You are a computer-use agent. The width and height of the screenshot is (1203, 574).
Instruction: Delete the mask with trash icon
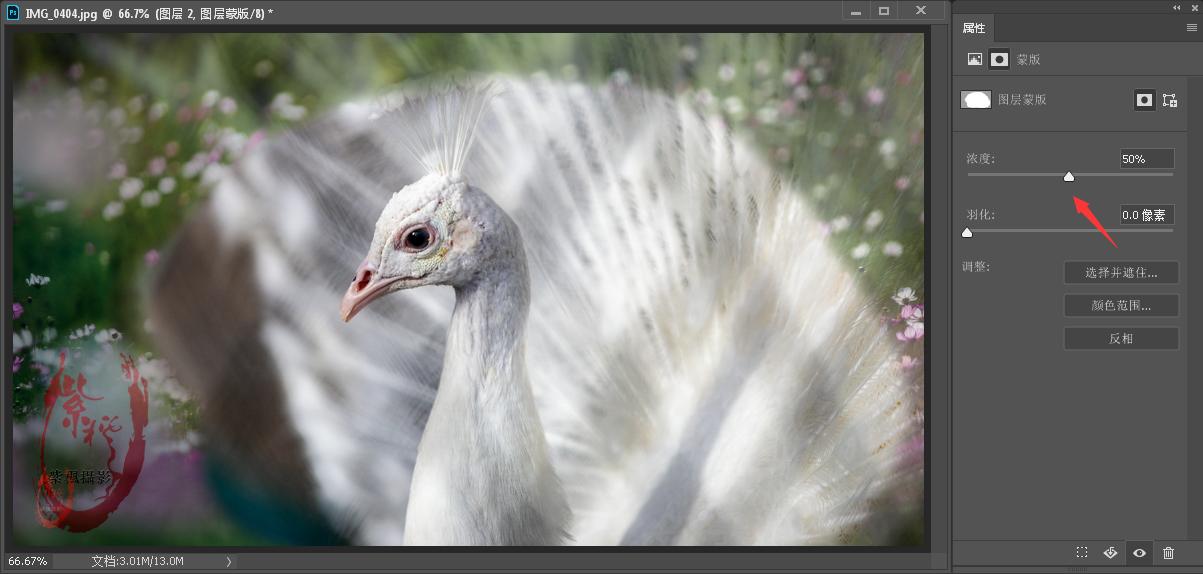coord(1168,552)
